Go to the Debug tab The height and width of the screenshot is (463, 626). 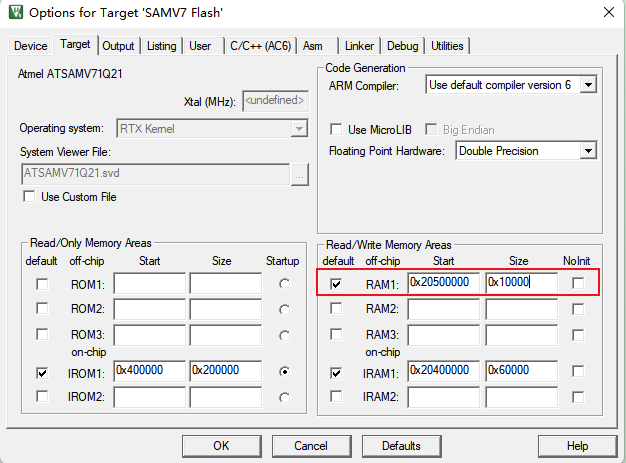(402, 46)
